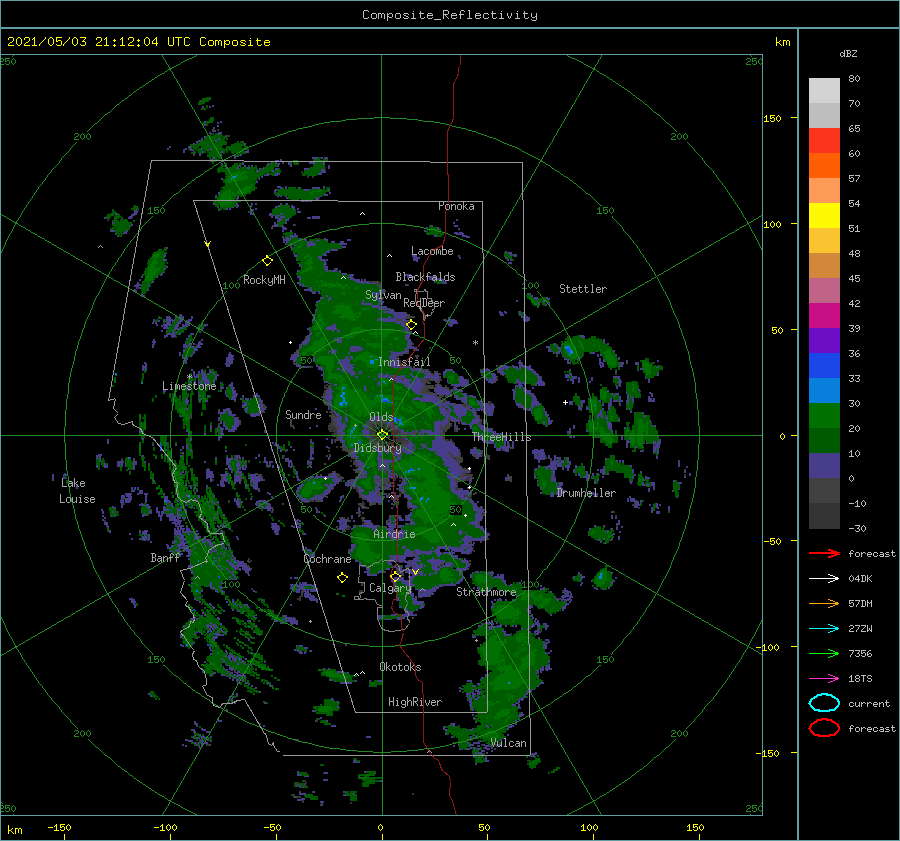The image size is (900, 841).
Task: Click the 80 value on dBZ scale
Action: (854, 79)
